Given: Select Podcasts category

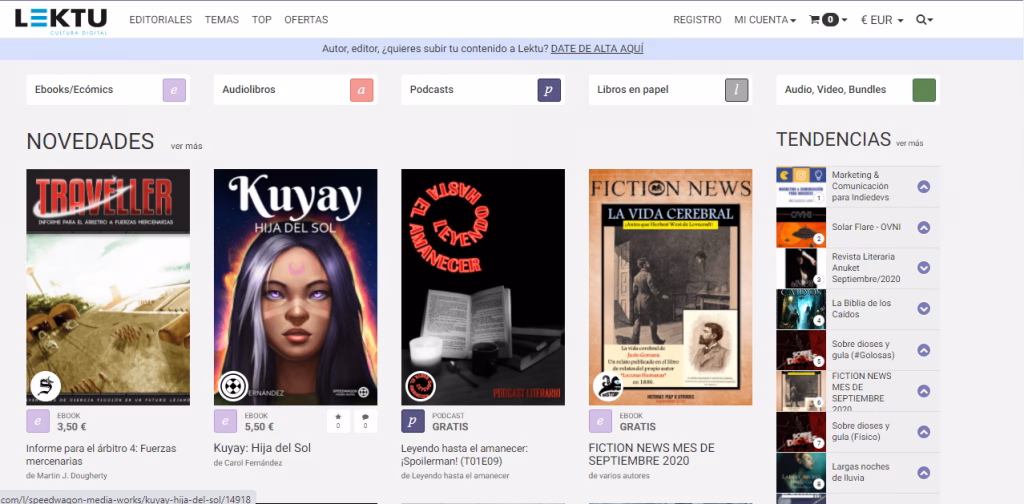Looking at the screenshot, I should click(x=483, y=90).
